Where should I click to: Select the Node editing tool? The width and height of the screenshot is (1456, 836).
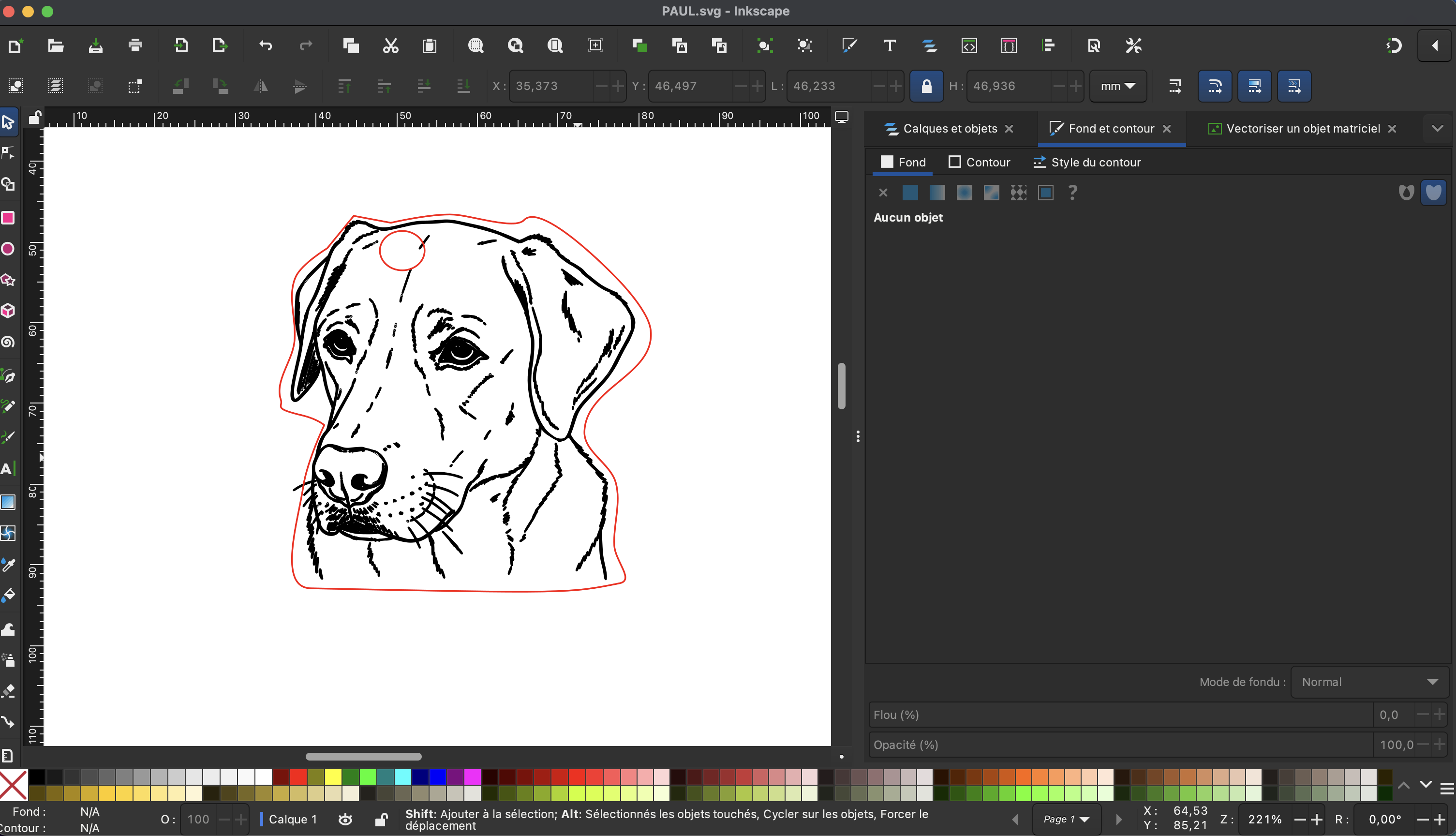point(8,153)
